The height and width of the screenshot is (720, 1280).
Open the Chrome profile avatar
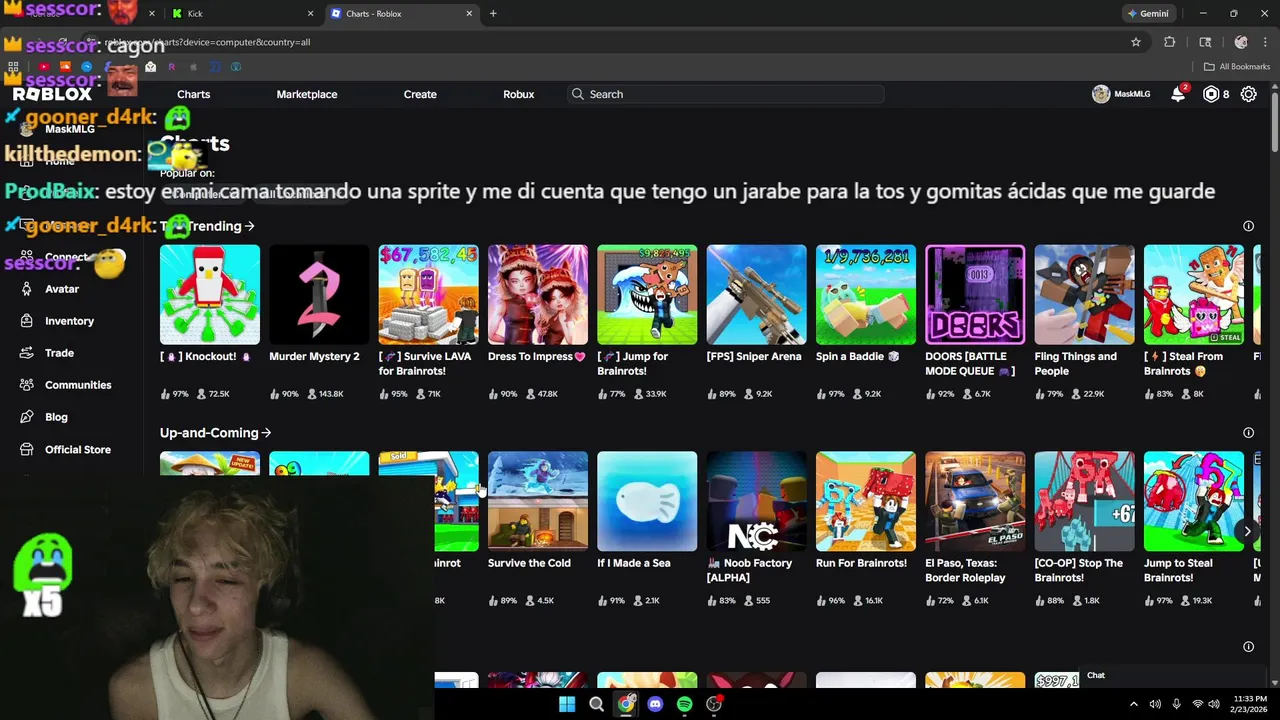point(1241,42)
